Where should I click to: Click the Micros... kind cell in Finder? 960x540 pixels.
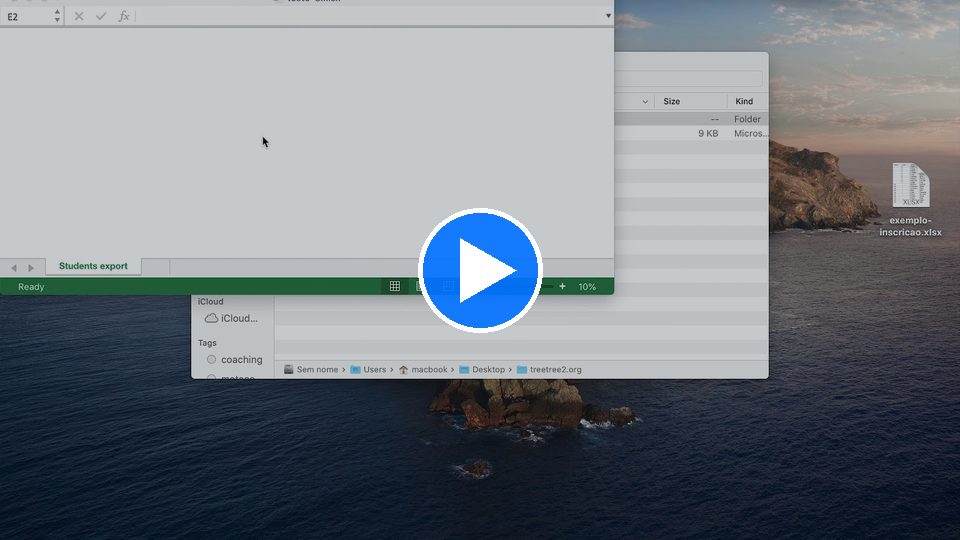click(750, 133)
